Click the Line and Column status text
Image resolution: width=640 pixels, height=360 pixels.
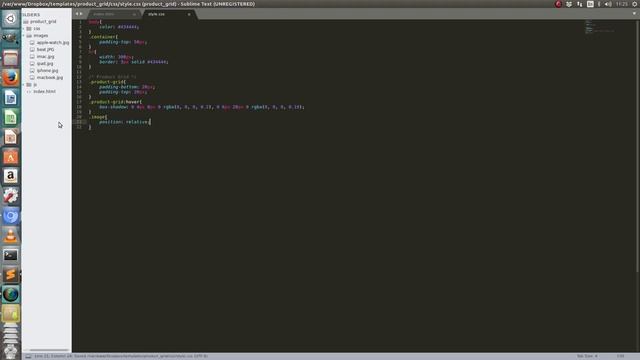click(53, 356)
